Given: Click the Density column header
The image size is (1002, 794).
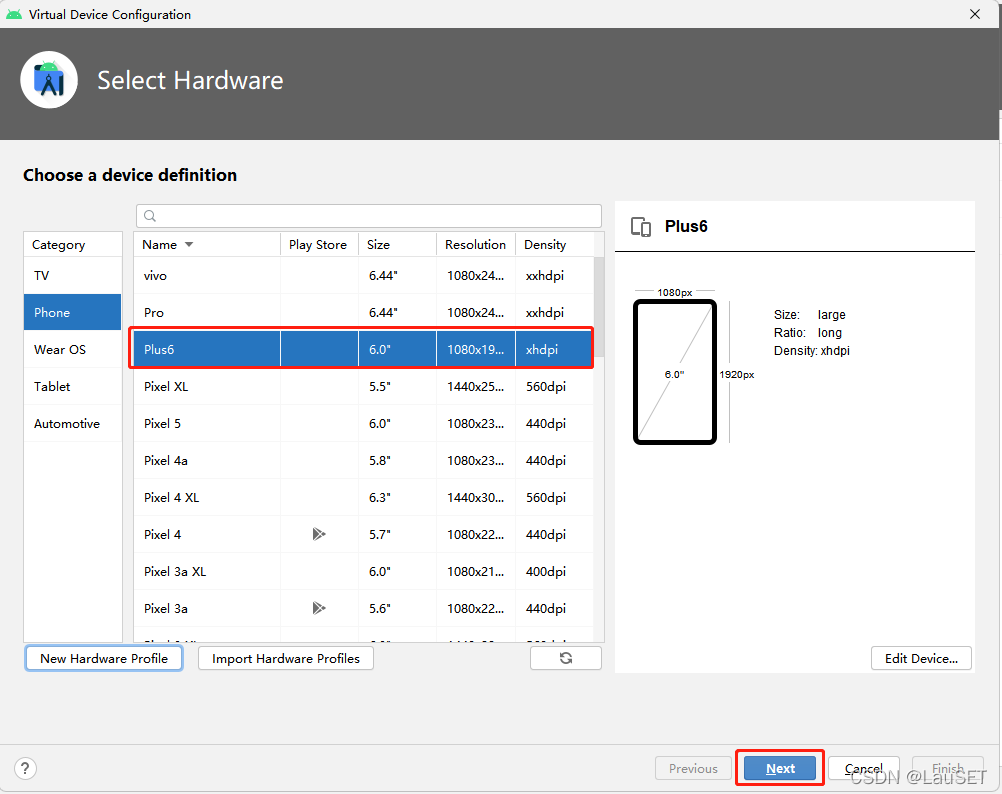Looking at the screenshot, I should click(x=554, y=245).
